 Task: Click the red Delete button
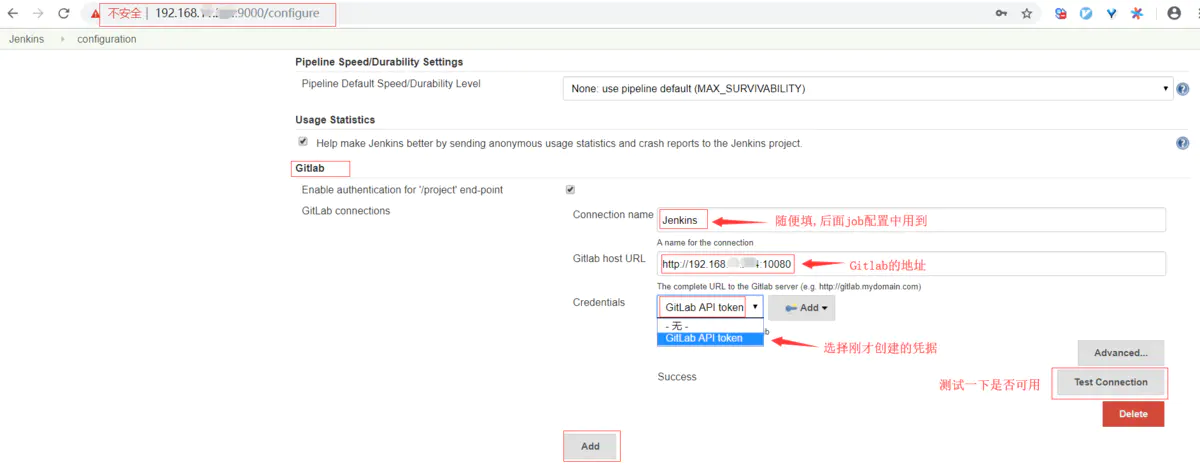(1133, 414)
